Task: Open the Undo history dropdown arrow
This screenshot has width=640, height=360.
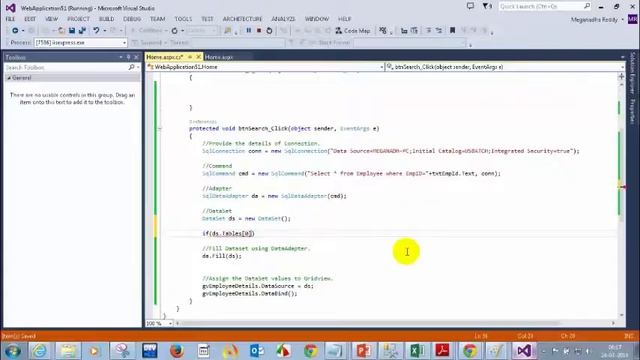Action: (x=104, y=31)
